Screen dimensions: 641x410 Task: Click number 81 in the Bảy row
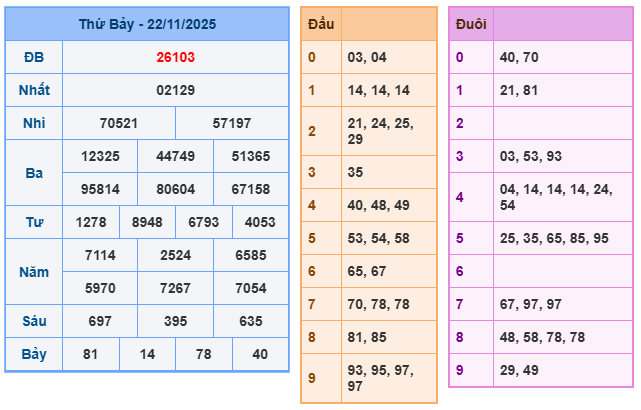91,354
